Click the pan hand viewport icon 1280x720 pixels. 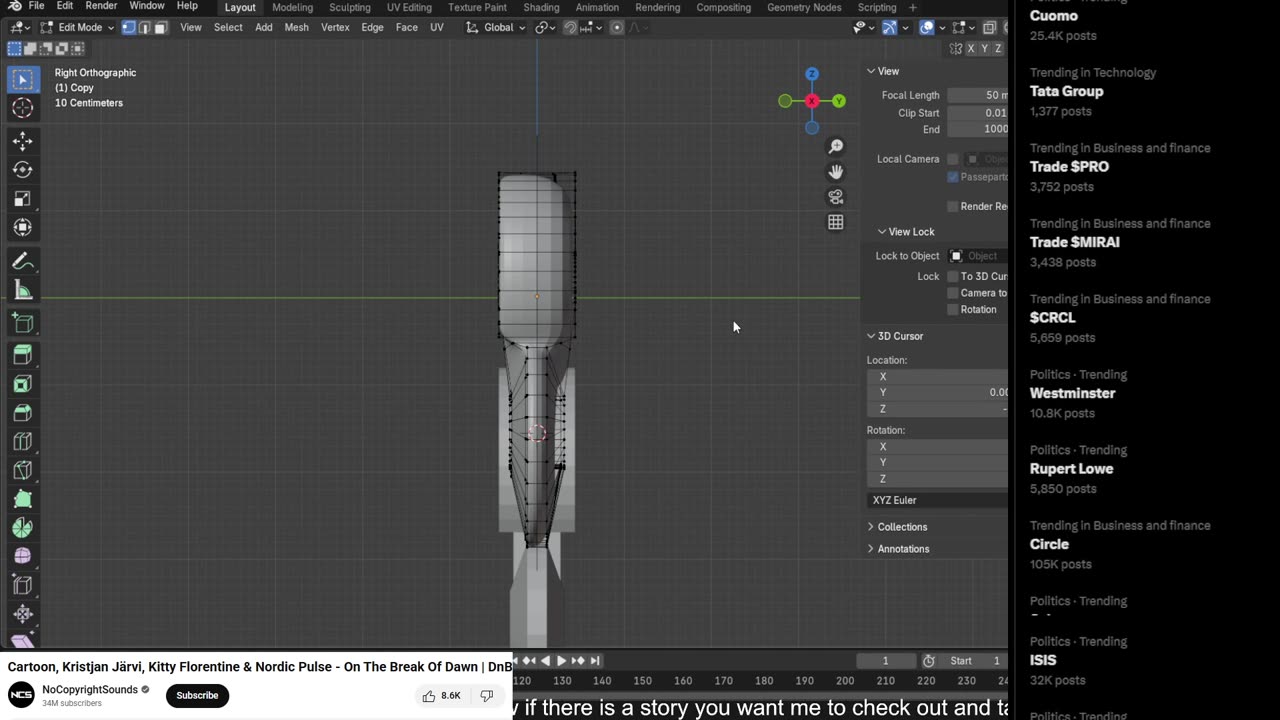point(836,172)
